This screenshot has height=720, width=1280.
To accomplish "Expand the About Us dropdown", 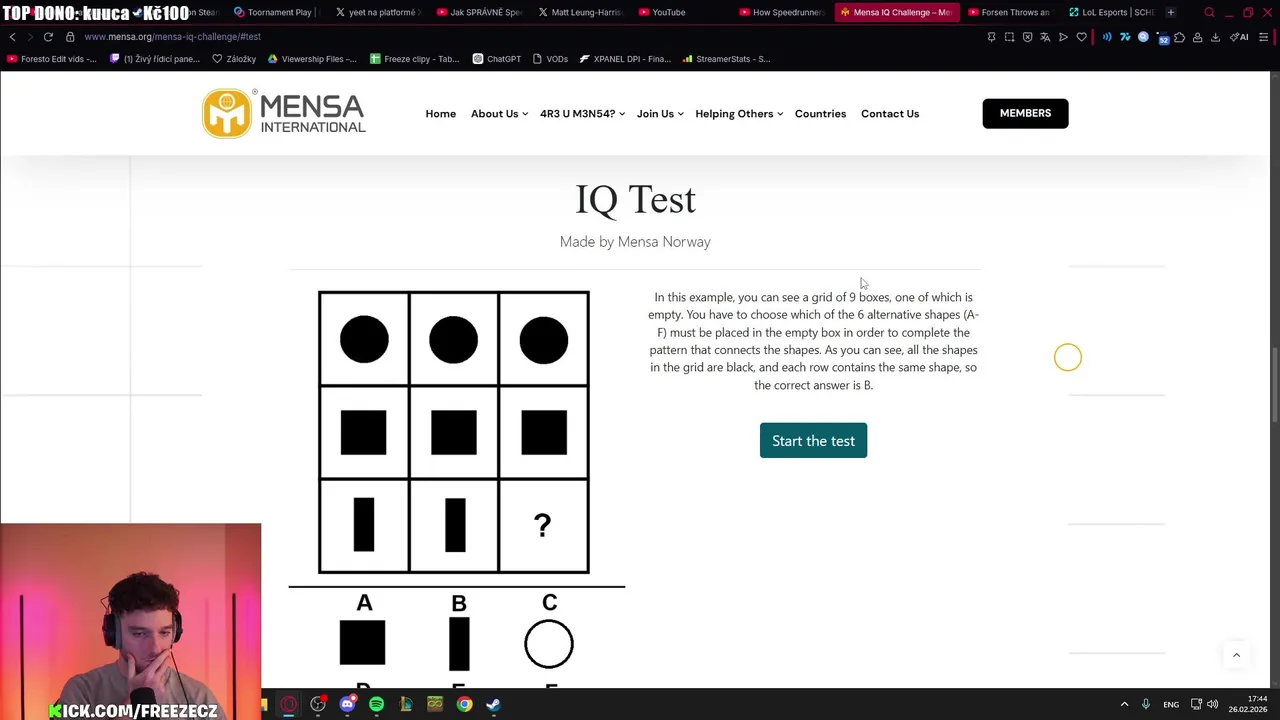I will point(499,114).
